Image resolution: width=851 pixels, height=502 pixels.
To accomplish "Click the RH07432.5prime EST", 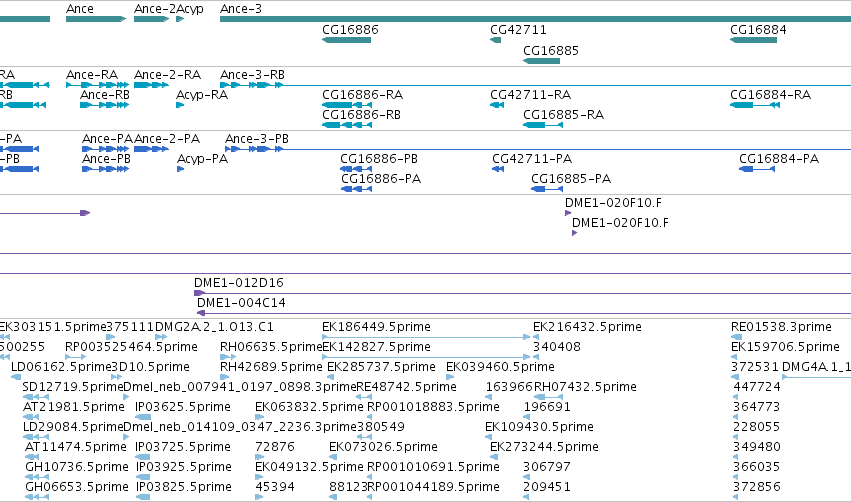I will click(x=548, y=397).
